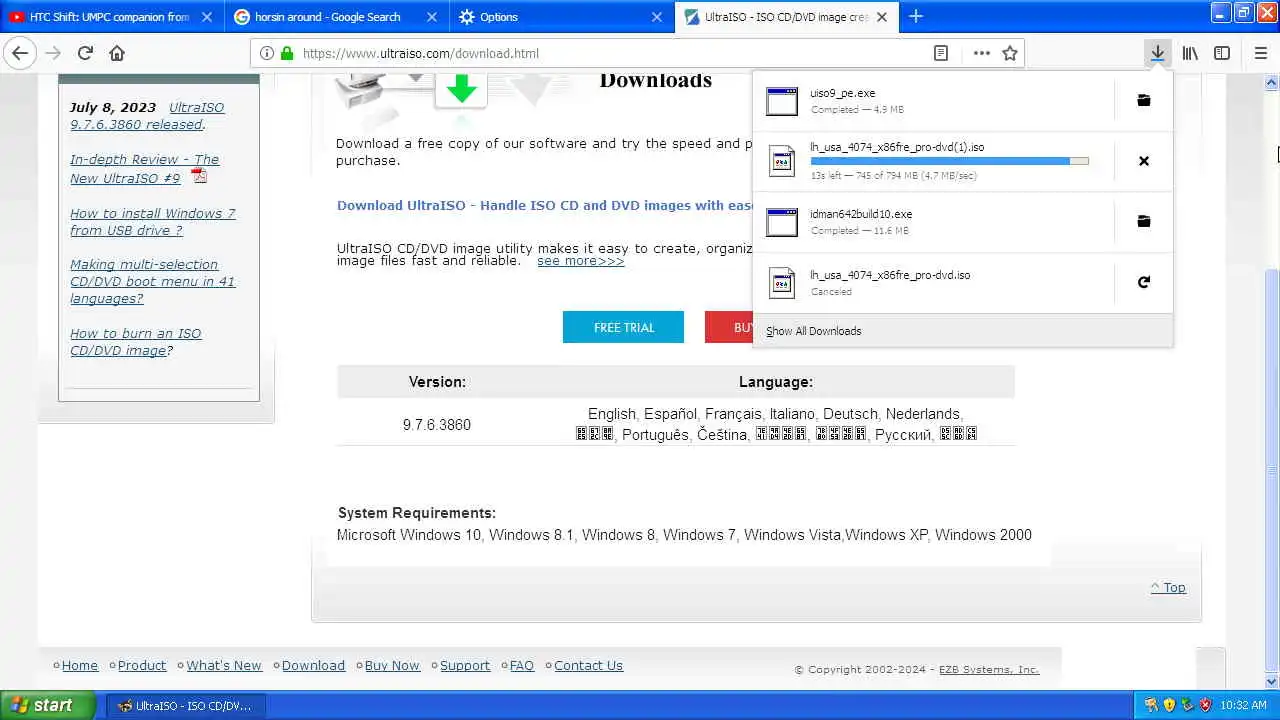Screen dimensions: 1280x720
Task: Open How to burn an ISO CD/DVD image
Action: [135, 342]
